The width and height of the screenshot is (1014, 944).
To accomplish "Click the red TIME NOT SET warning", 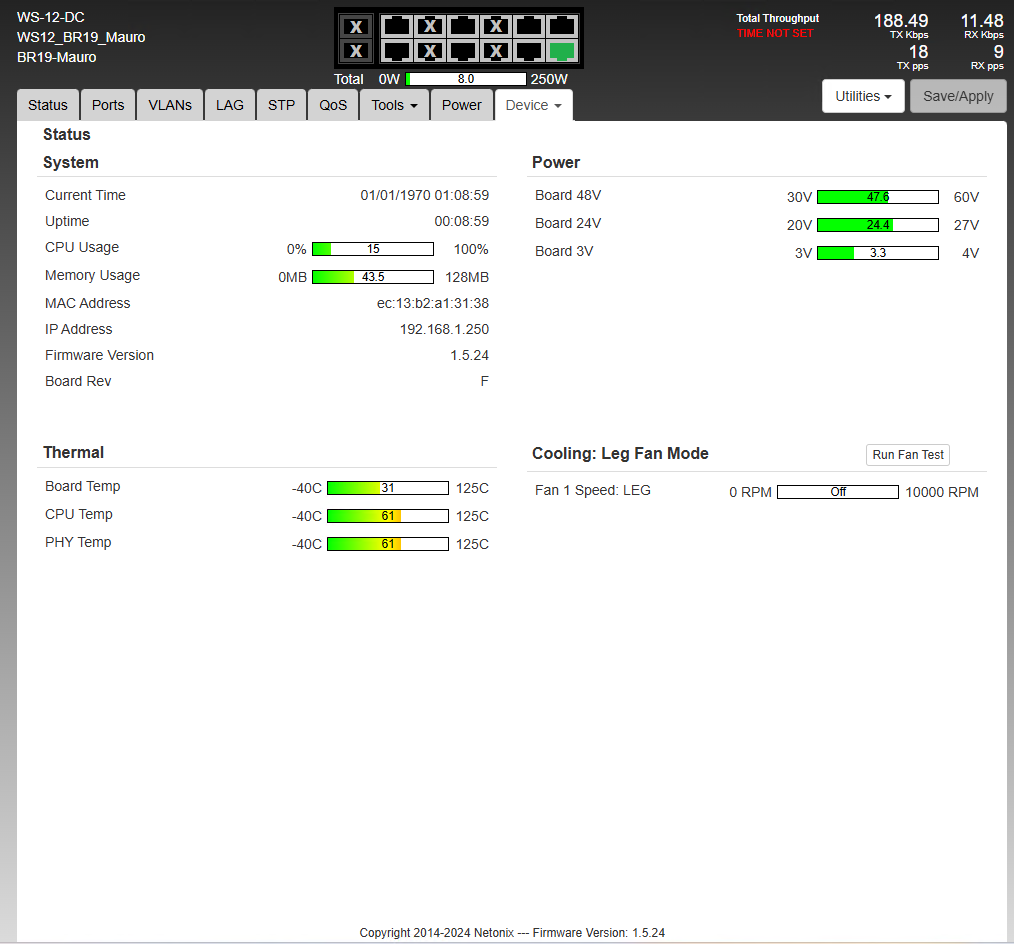I will click(775, 33).
